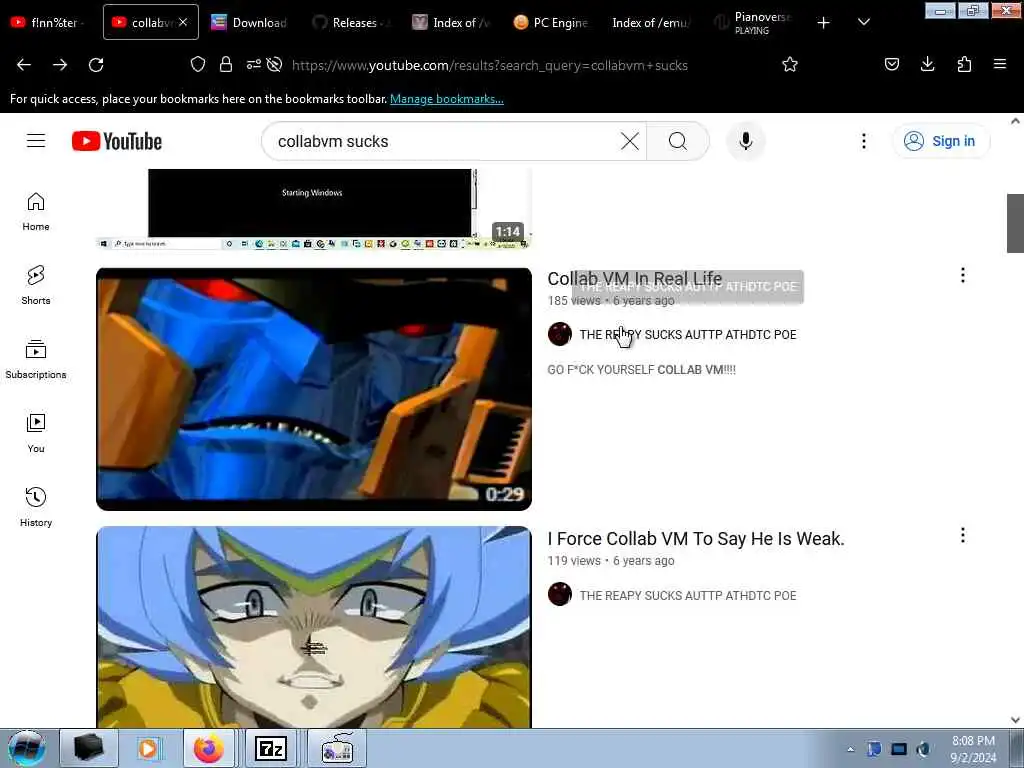The width and height of the screenshot is (1024, 768).
Task: Open the You section in sidebar
Action: (x=36, y=434)
